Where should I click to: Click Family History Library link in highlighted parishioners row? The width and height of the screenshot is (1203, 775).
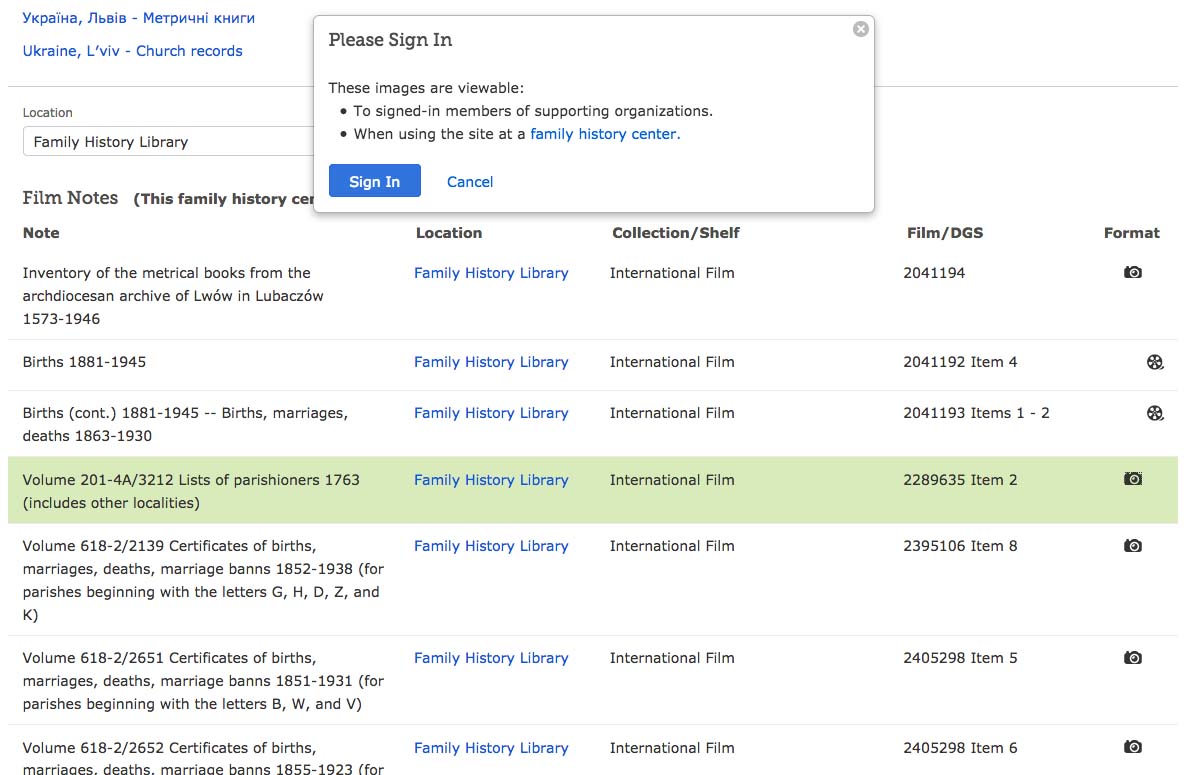click(x=491, y=480)
